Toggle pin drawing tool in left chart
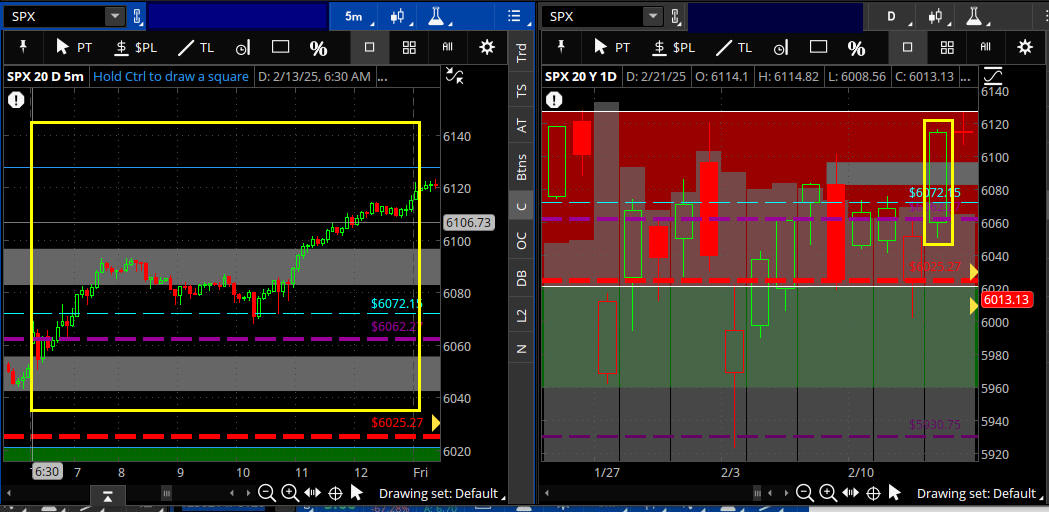The image size is (1049, 512). pos(24,47)
